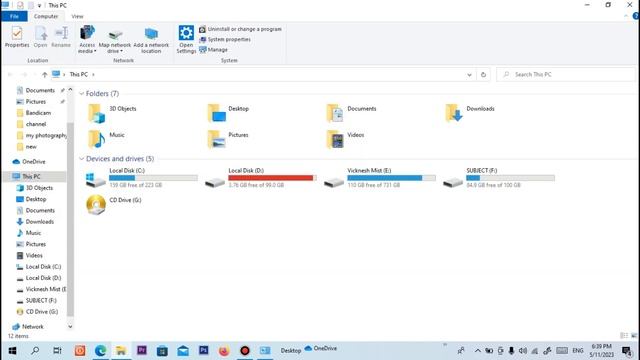Click red Local Disk (D:) usage bar
This screenshot has width=640, height=360.
tap(272, 178)
